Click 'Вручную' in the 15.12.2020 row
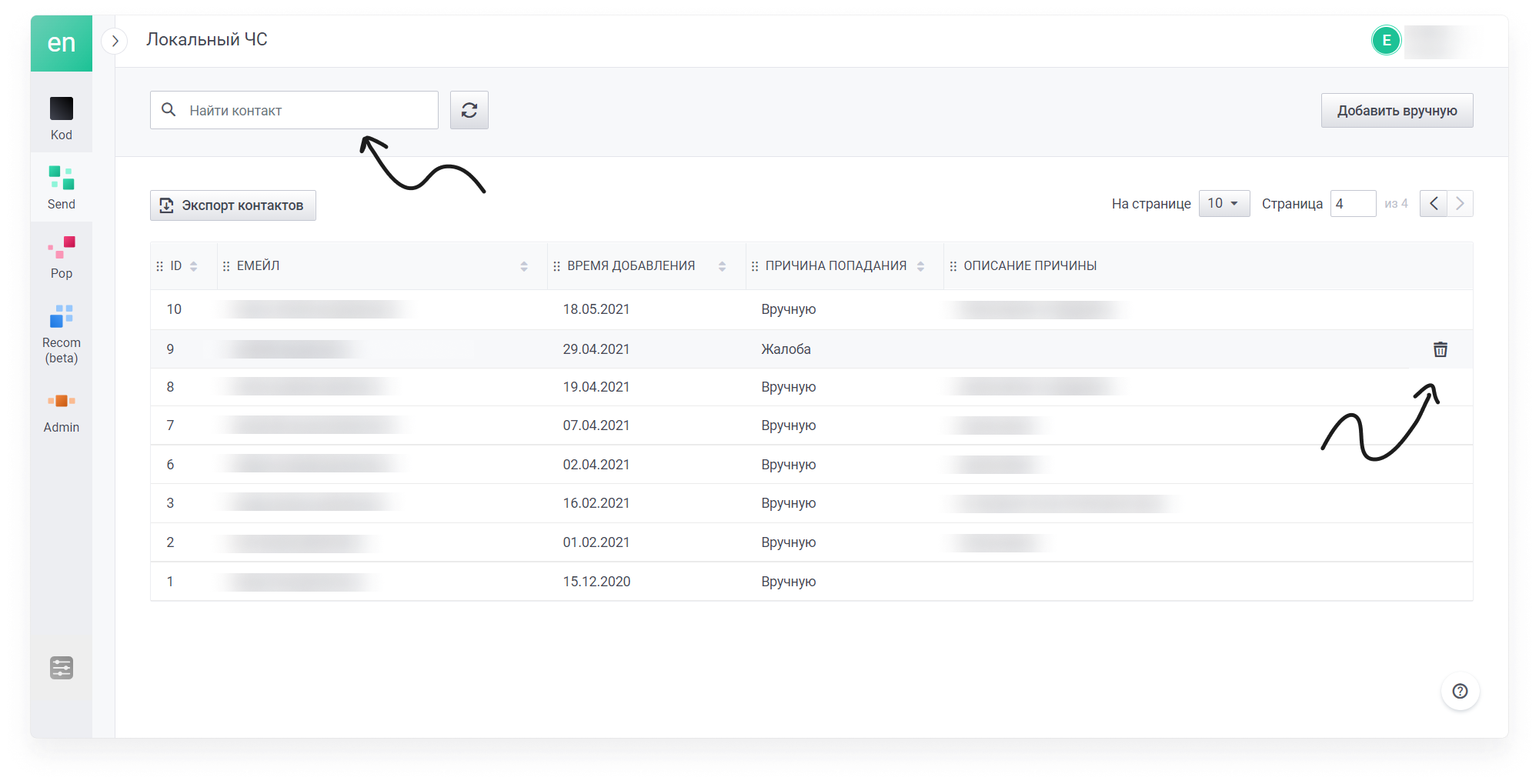Screen dimensions: 1539x784 click(789, 582)
